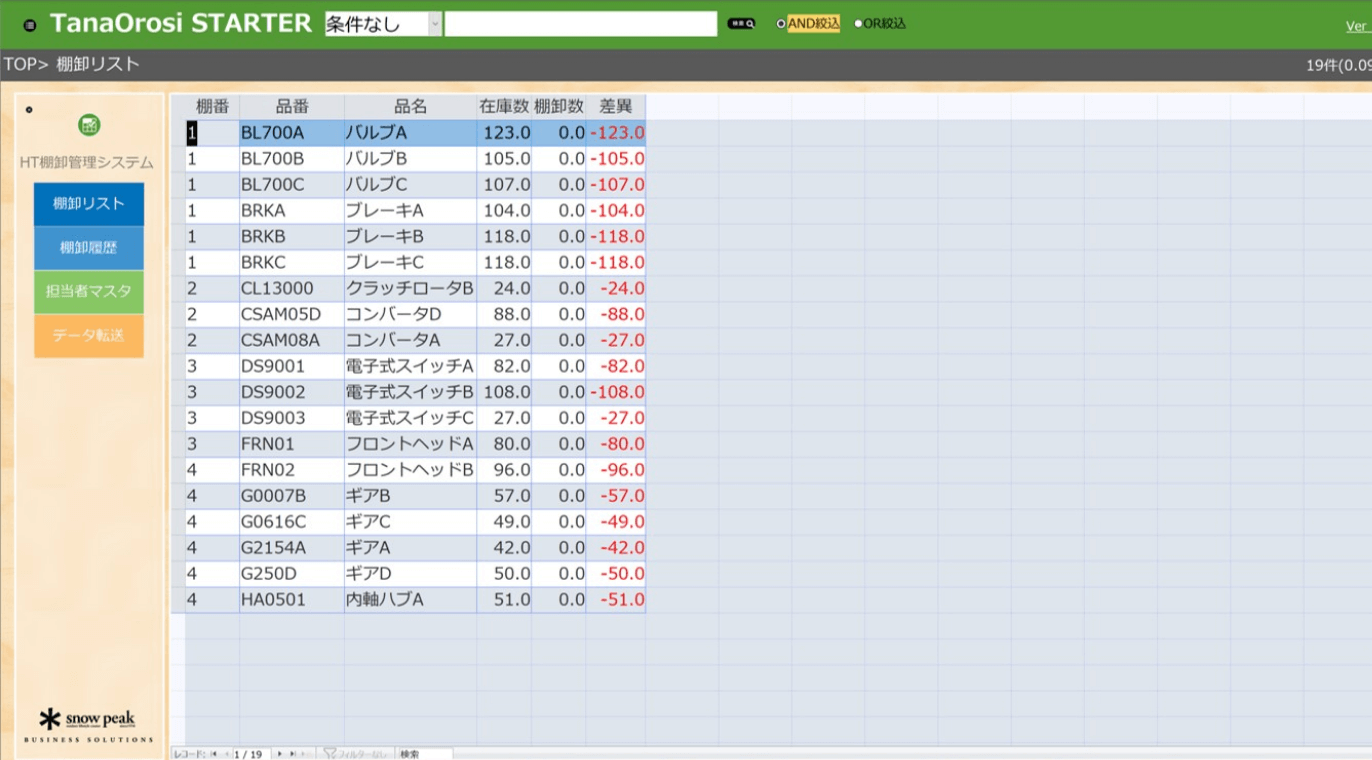Click the header search text field
The width and height of the screenshot is (1372, 760).
point(581,24)
